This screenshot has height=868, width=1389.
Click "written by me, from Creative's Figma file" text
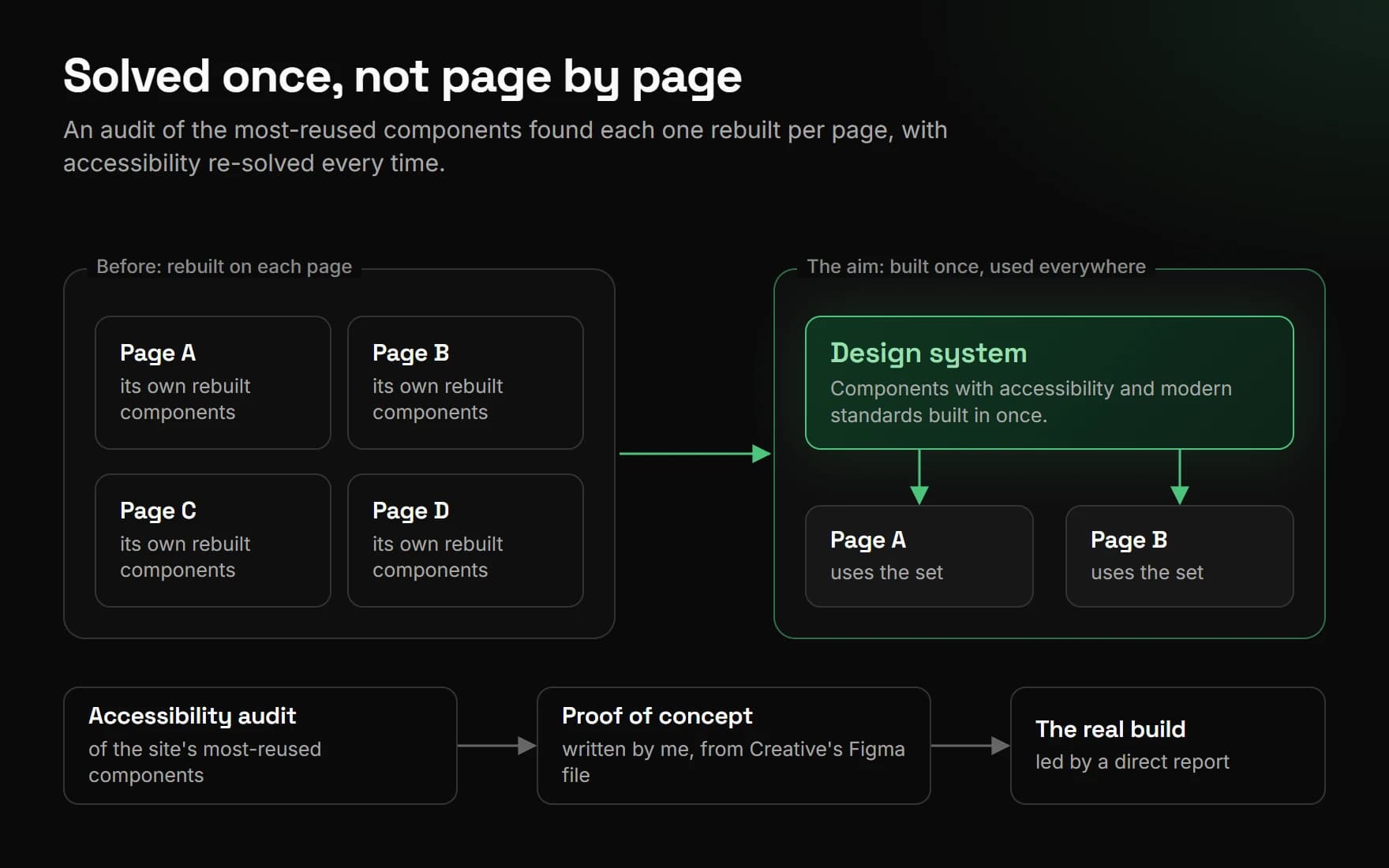click(733, 762)
